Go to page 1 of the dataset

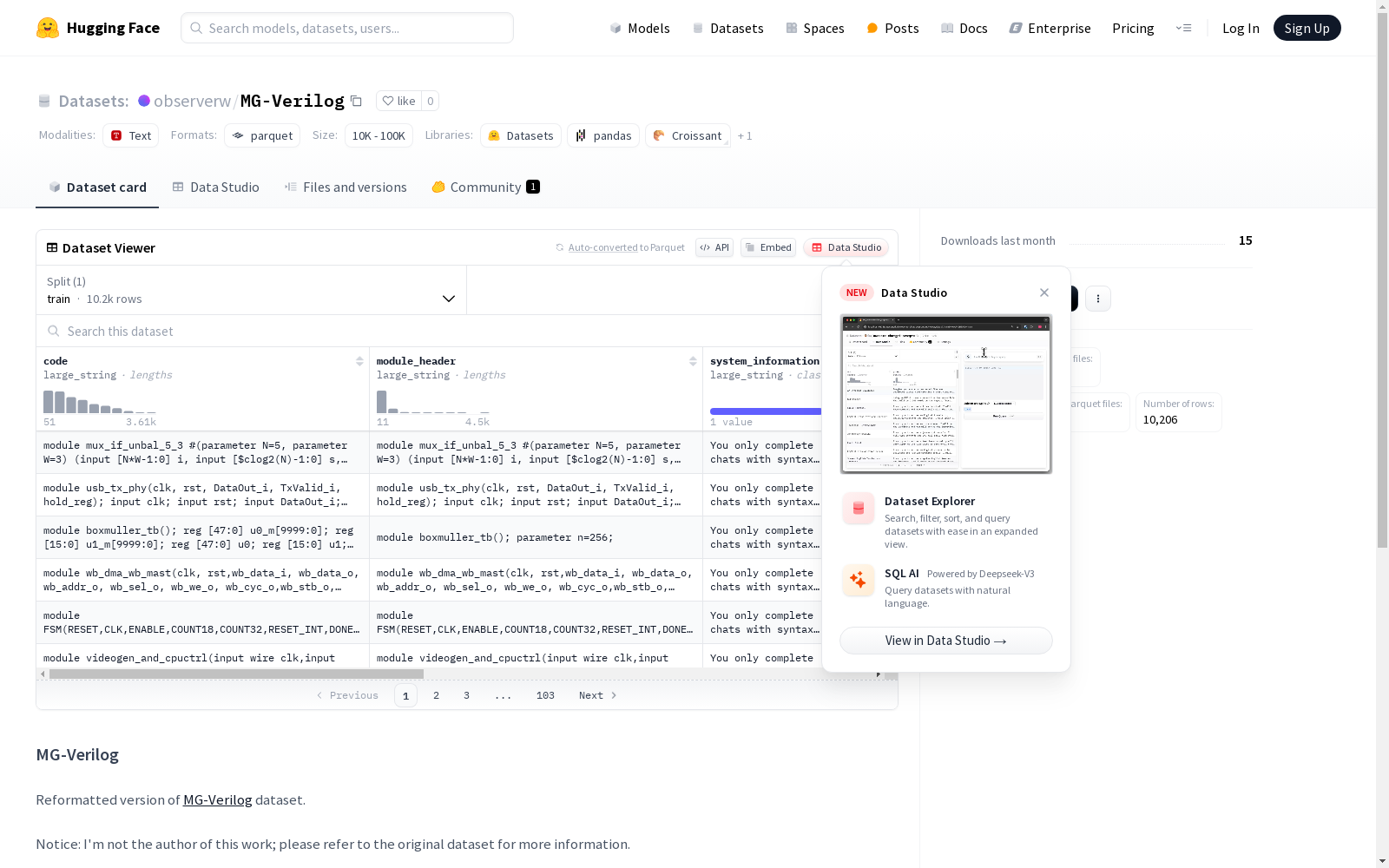(405, 695)
